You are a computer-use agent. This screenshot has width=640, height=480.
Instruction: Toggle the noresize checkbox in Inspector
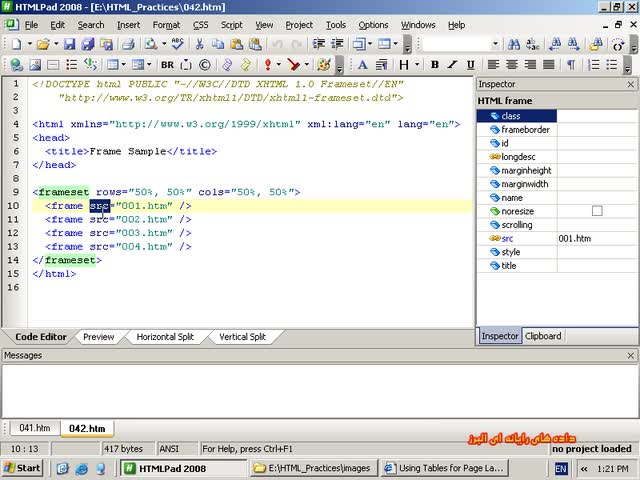pyautogui.click(x=597, y=211)
